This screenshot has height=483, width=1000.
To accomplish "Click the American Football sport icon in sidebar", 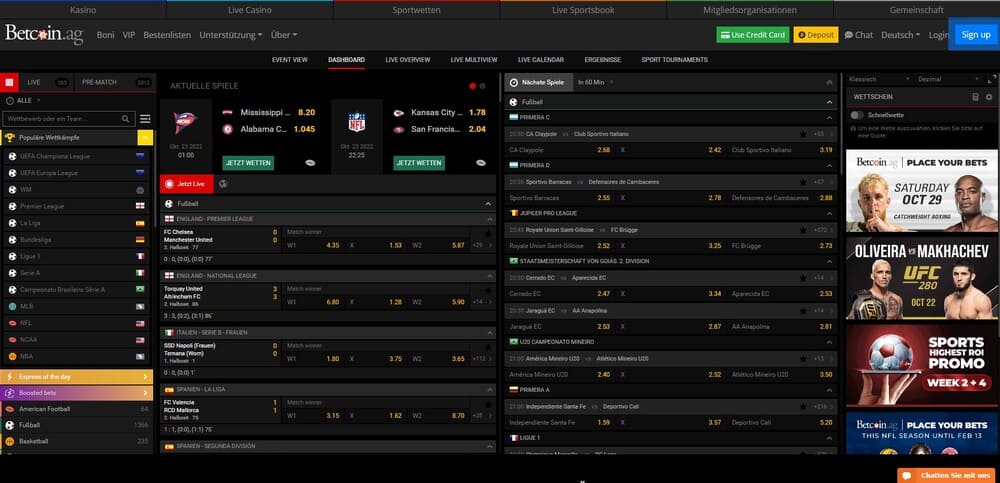I will (x=10, y=409).
